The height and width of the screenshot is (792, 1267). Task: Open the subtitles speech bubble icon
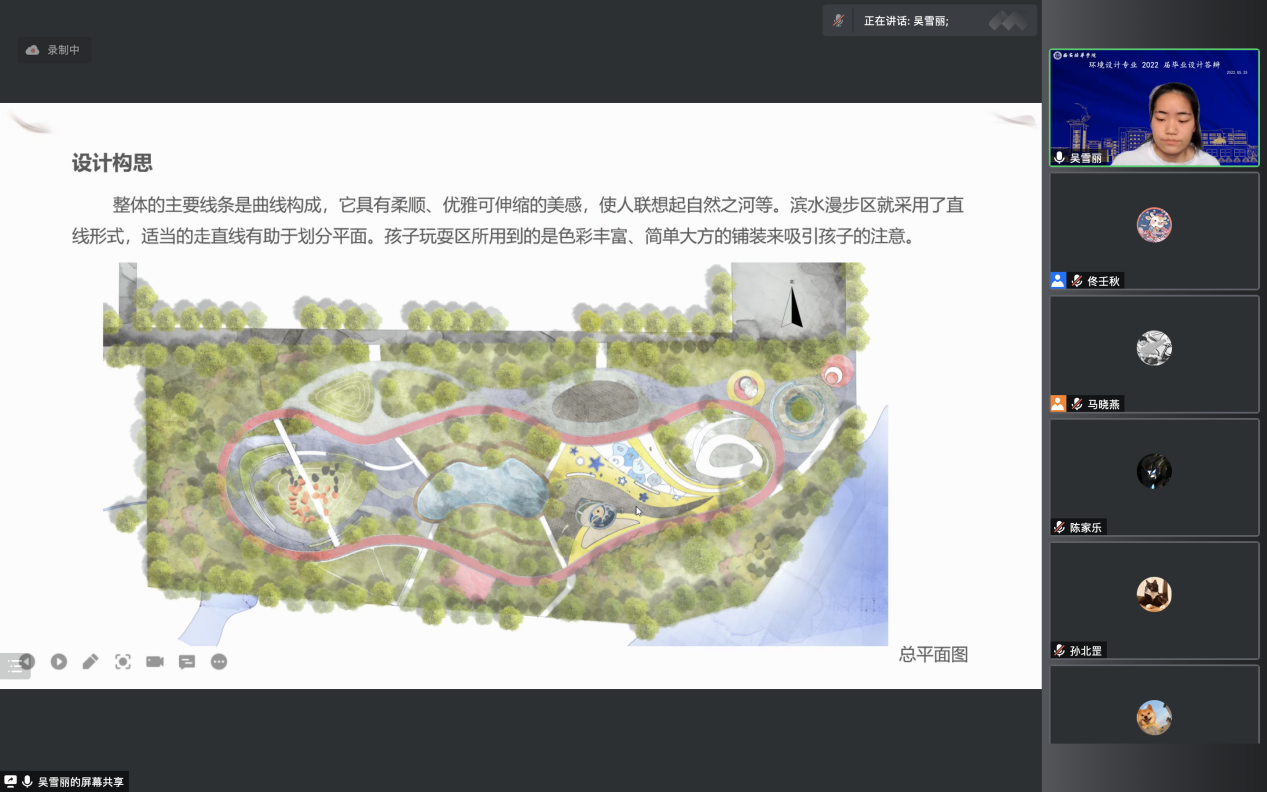point(187,661)
